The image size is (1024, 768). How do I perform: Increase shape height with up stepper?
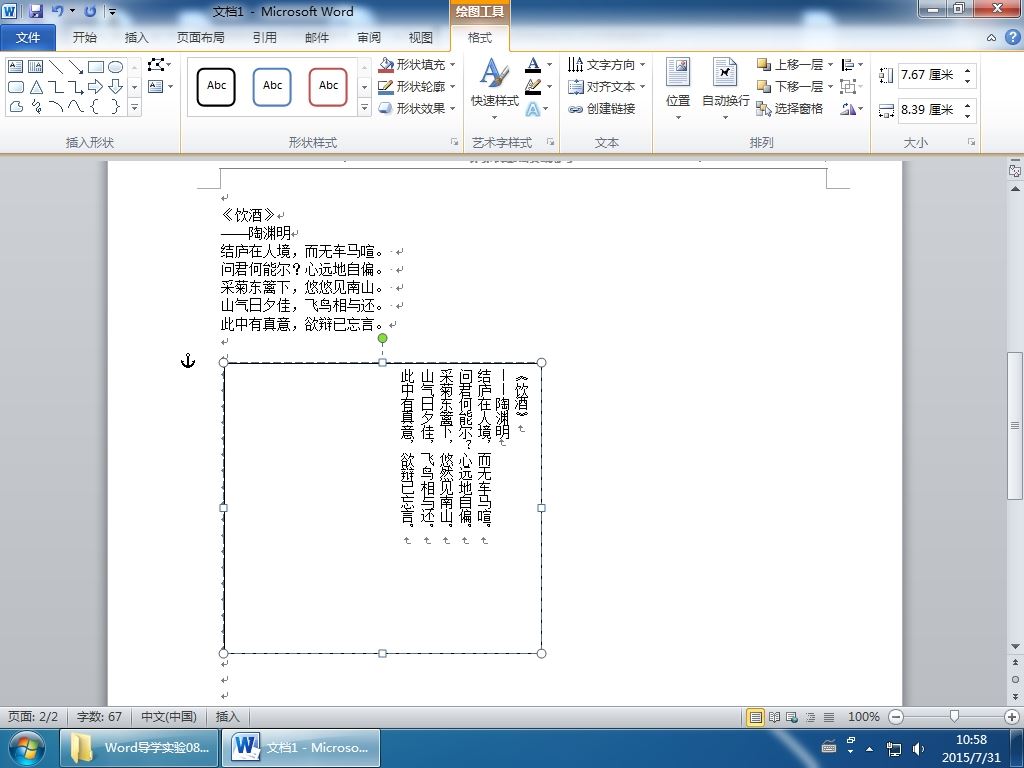tap(968, 70)
